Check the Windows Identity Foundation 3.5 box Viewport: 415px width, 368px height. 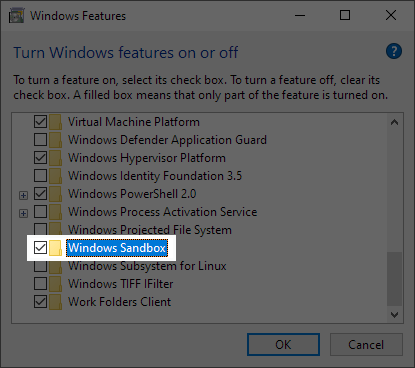pos(40,176)
